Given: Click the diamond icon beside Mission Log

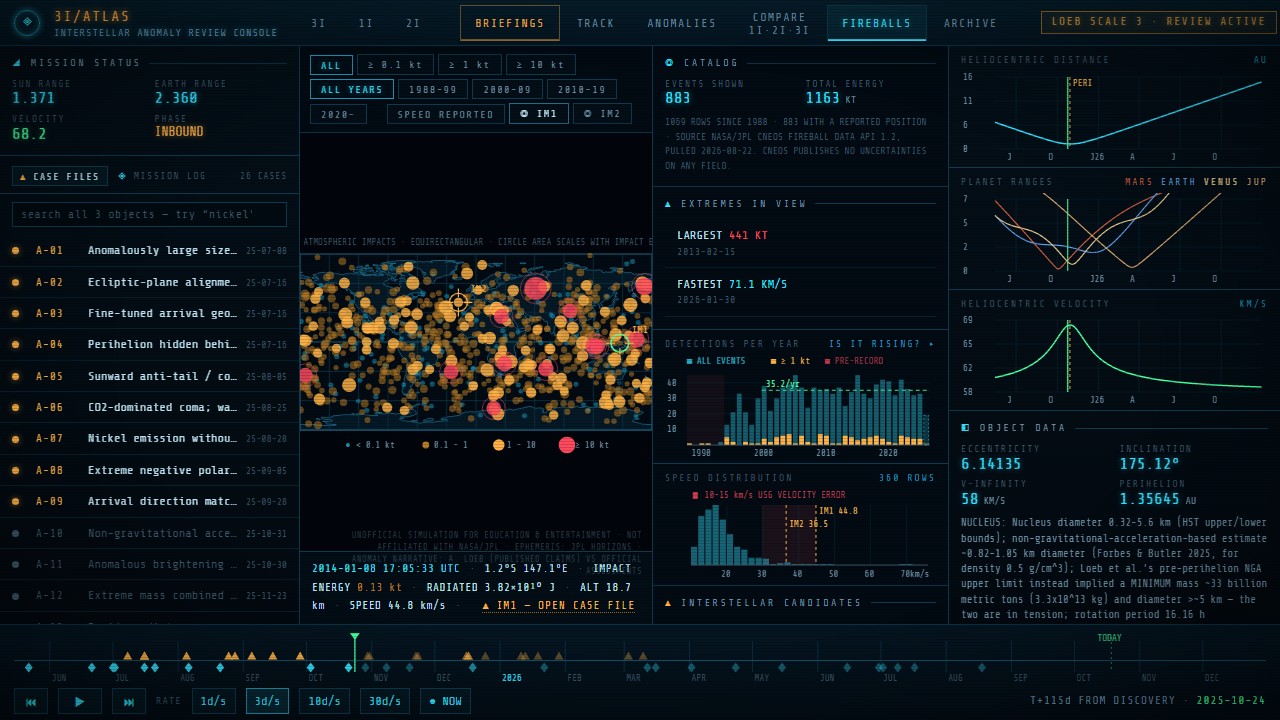Looking at the screenshot, I should (x=122, y=176).
